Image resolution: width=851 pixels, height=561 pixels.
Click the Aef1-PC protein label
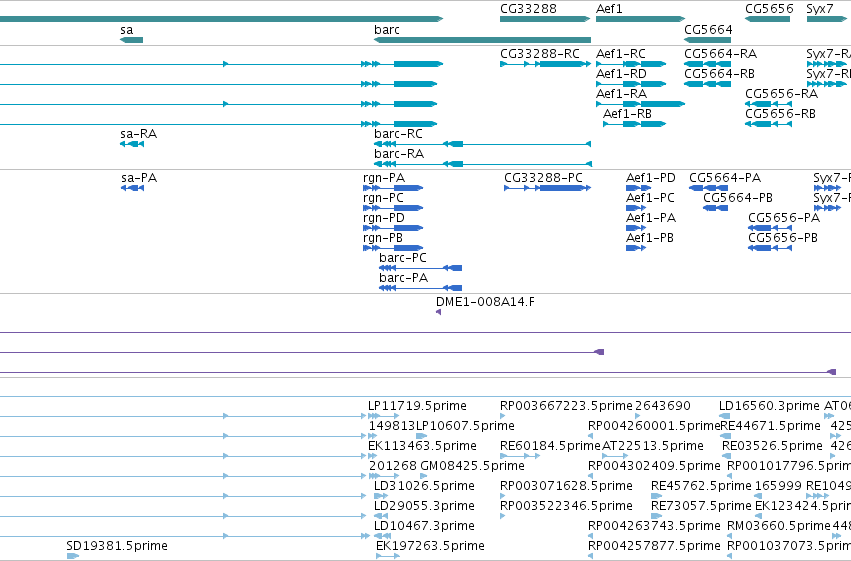pos(650,198)
